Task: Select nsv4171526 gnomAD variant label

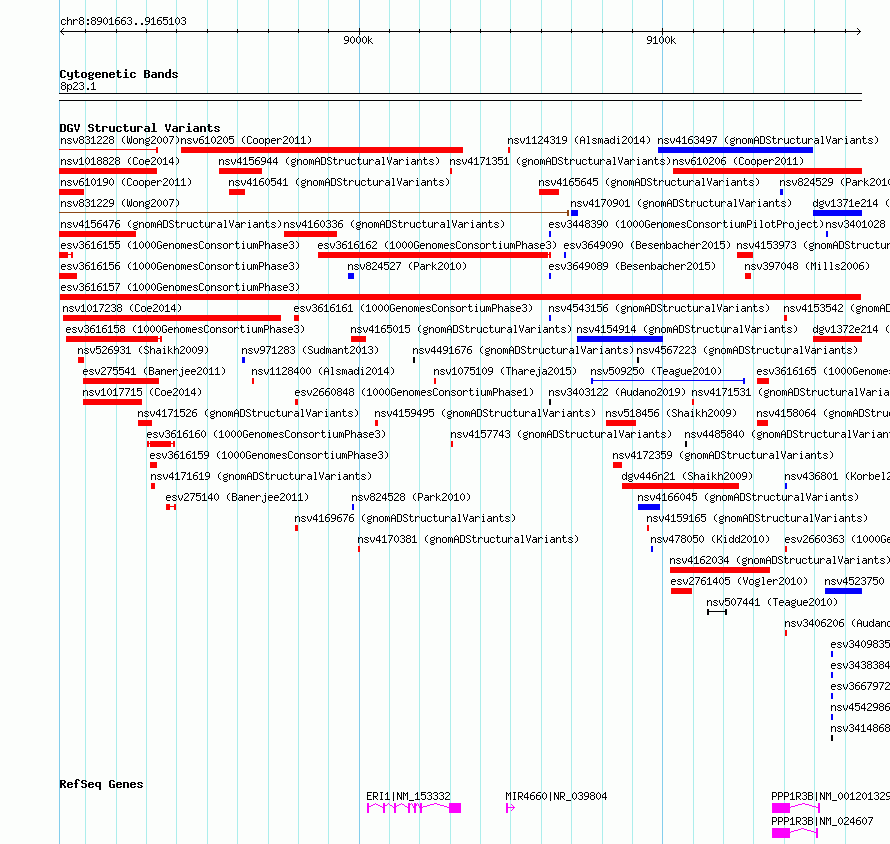Action: click(x=248, y=413)
